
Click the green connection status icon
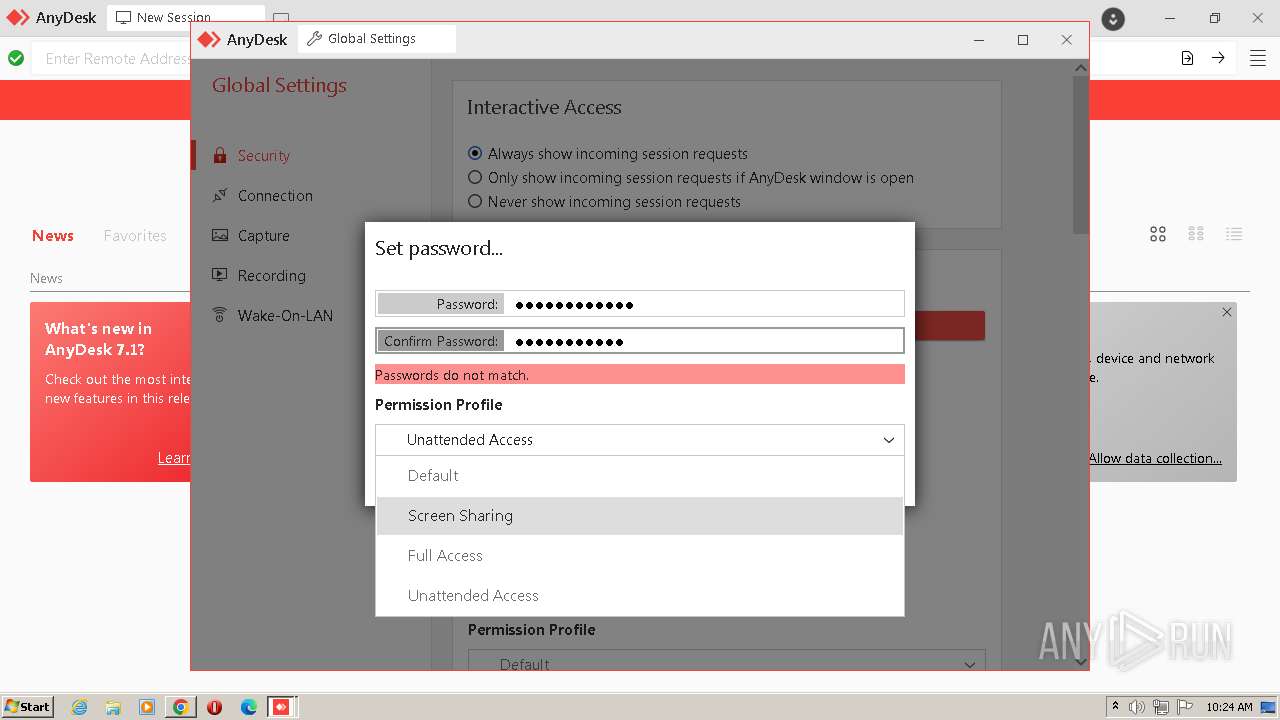click(16, 58)
